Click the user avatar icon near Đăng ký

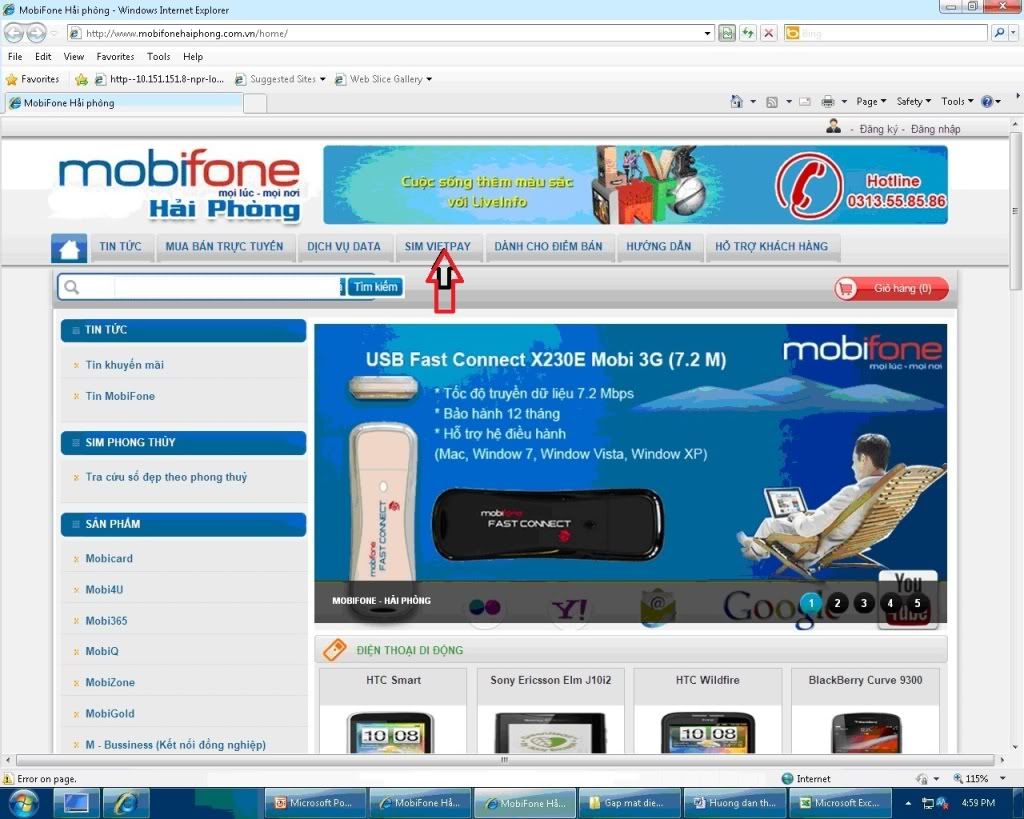click(833, 126)
